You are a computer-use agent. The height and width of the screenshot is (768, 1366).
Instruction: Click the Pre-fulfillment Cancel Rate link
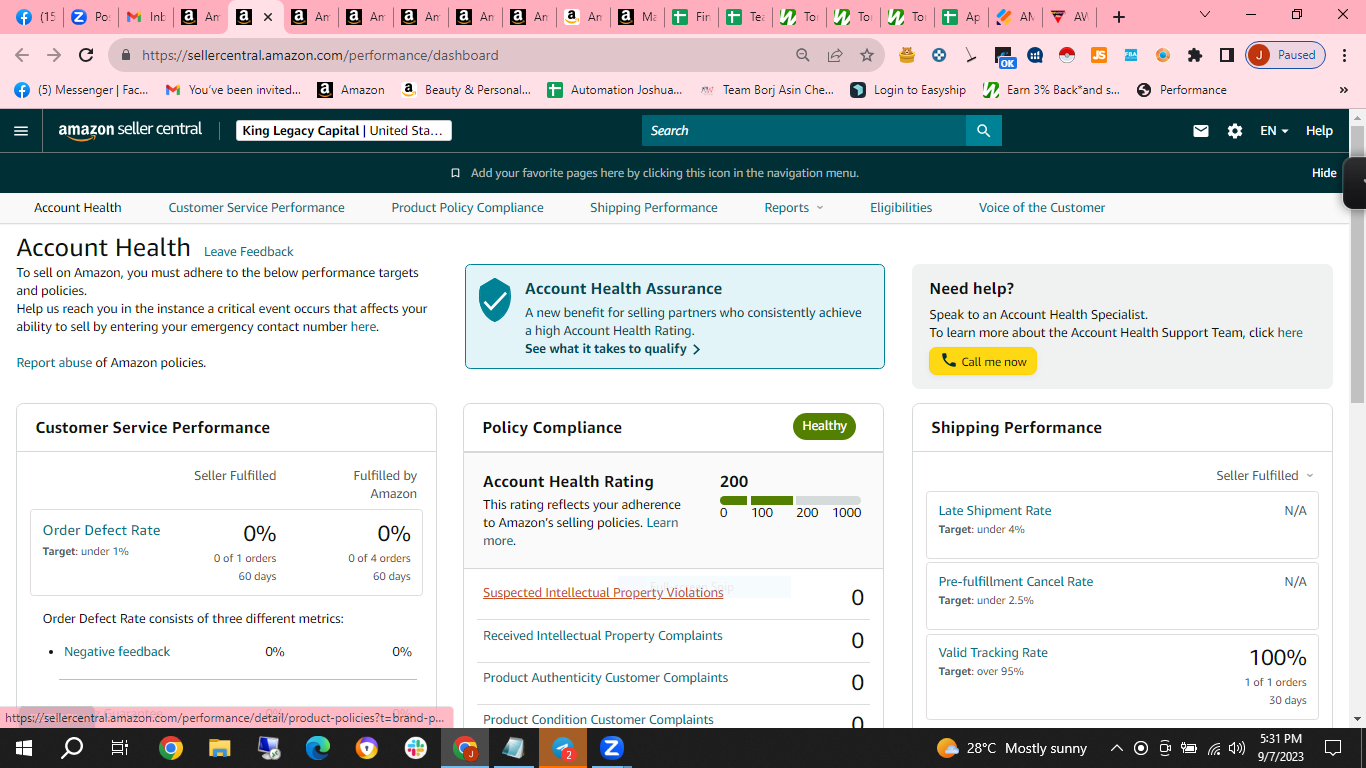[1016, 582]
